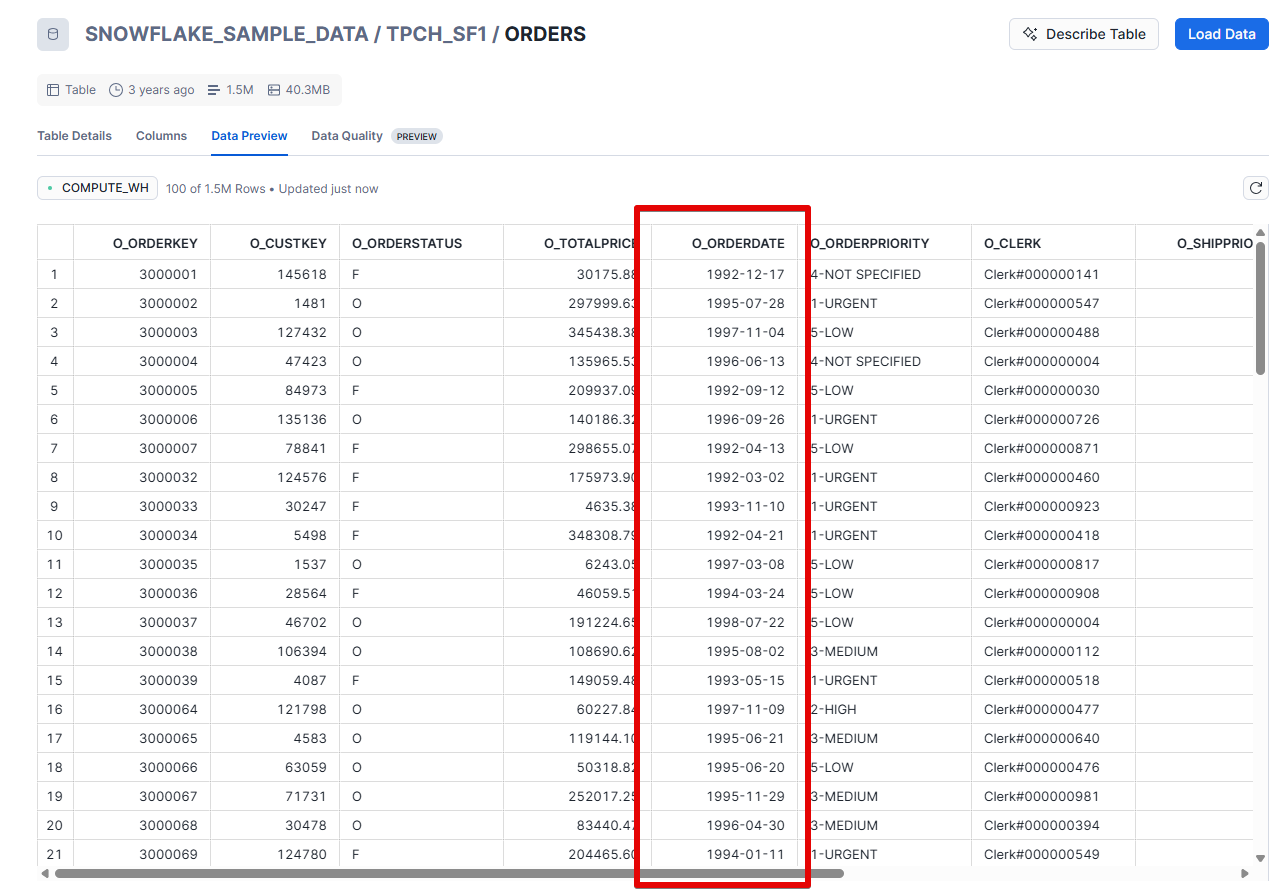Select row number 10

point(55,535)
